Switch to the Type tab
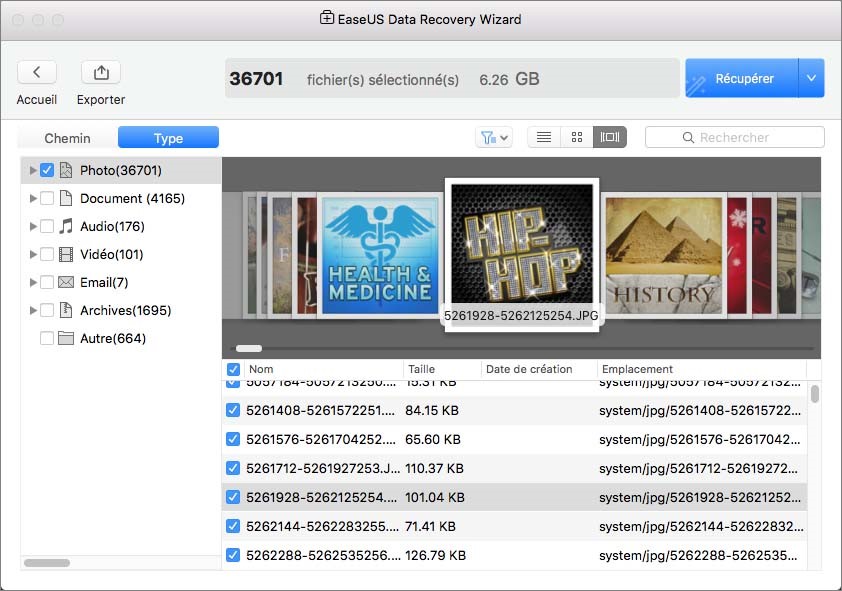The image size is (842, 591). (168, 138)
